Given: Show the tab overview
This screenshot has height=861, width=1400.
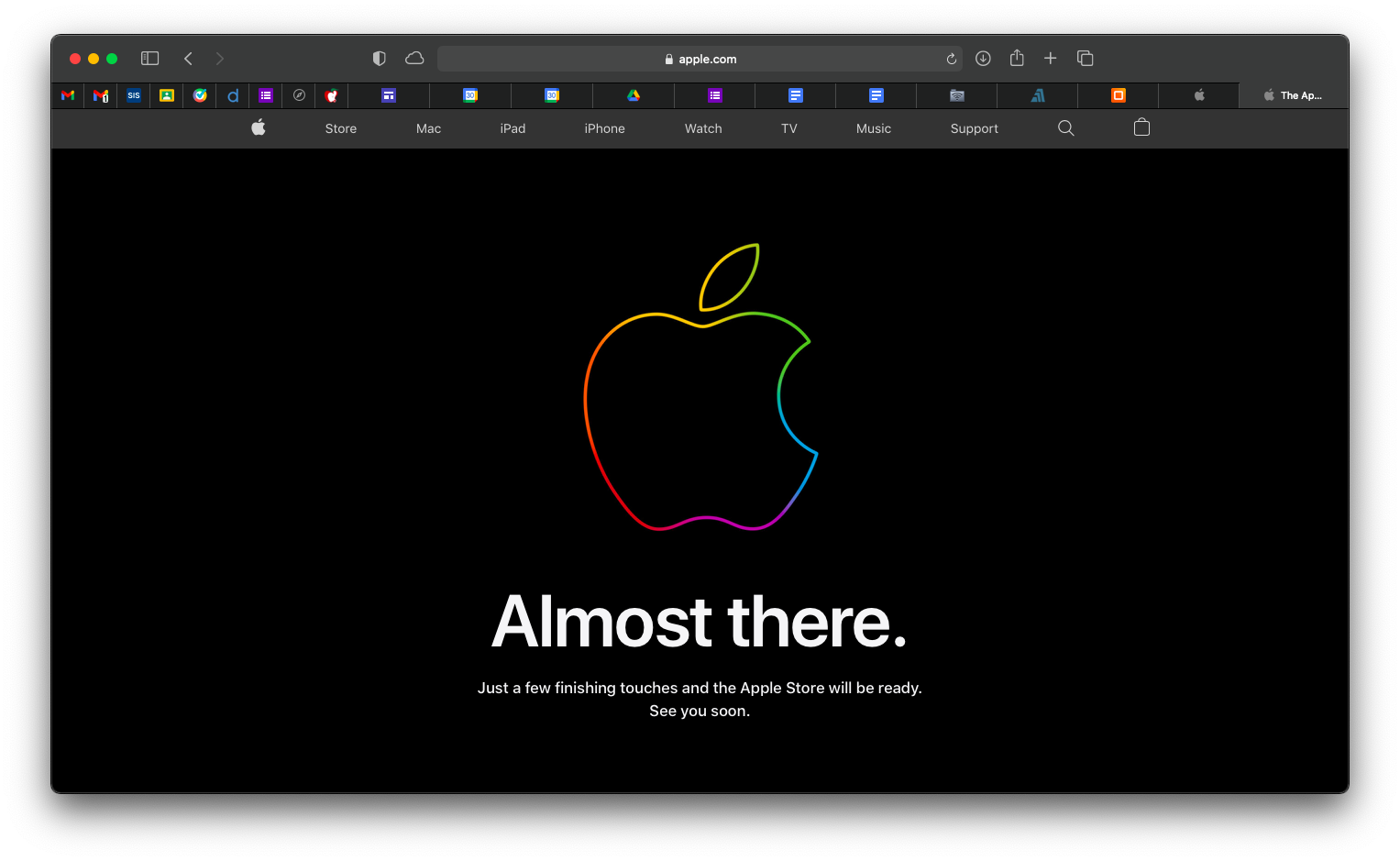Looking at the screenshot, I should tap(1086, 59).
